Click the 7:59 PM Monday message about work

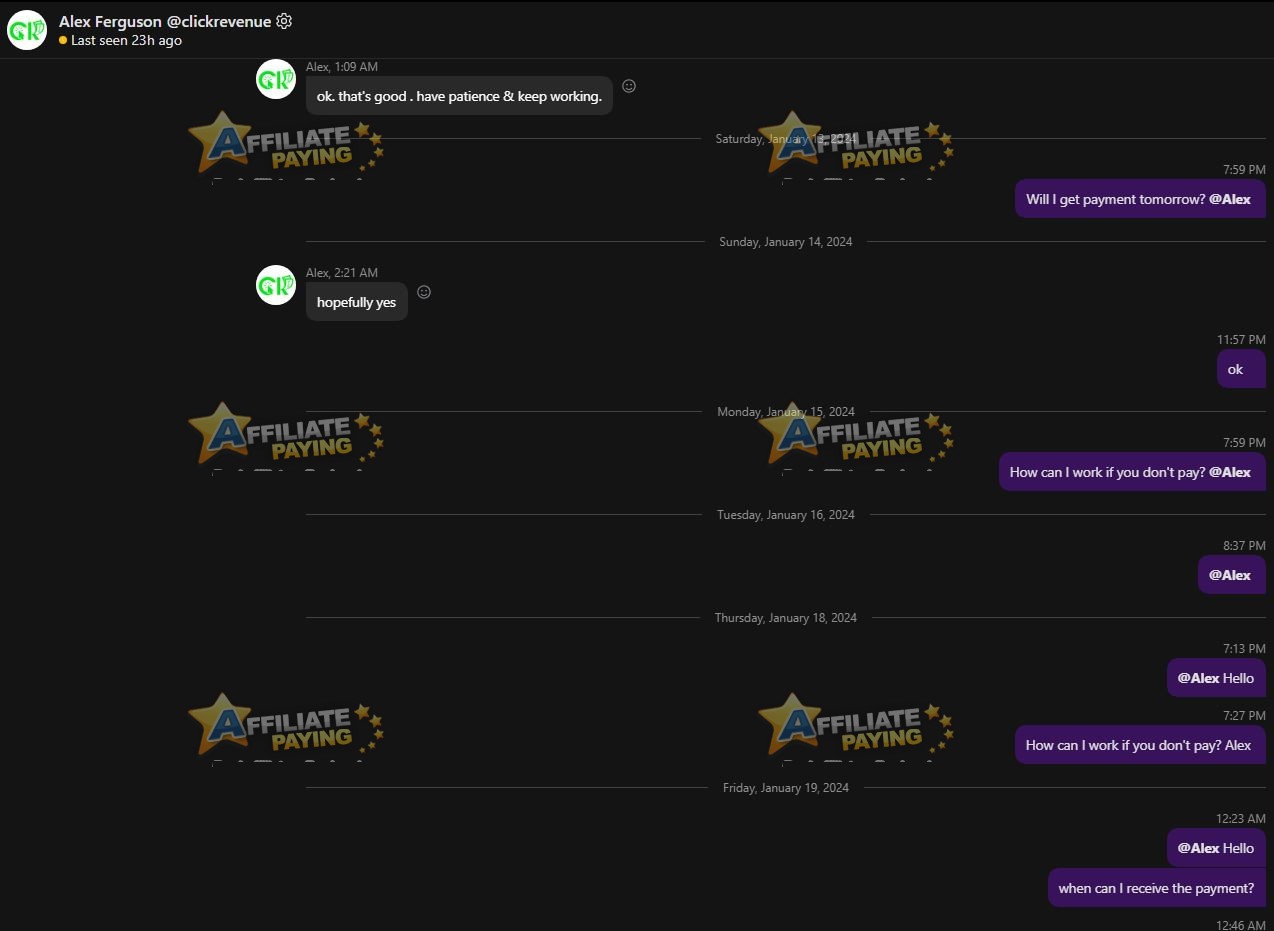pyautogui.click(x=1132, y=472)
